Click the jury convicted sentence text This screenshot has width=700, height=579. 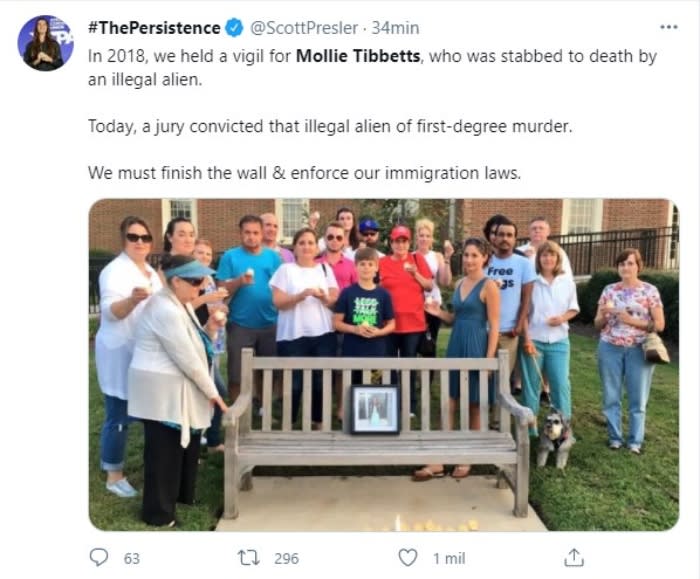(330, 126)
